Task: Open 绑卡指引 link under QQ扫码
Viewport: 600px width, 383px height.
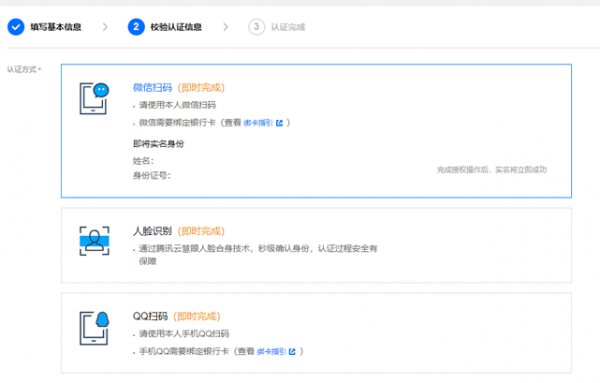Action: [x=271, y=351]
